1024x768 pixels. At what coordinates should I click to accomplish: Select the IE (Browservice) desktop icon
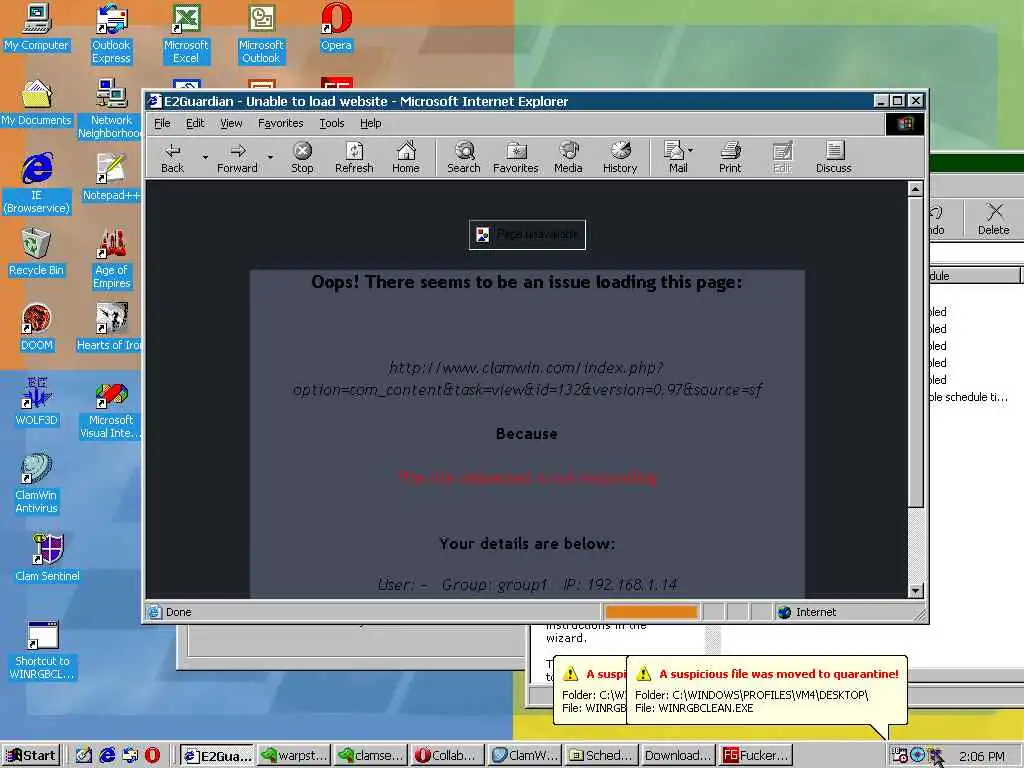[x=36, y=184]
